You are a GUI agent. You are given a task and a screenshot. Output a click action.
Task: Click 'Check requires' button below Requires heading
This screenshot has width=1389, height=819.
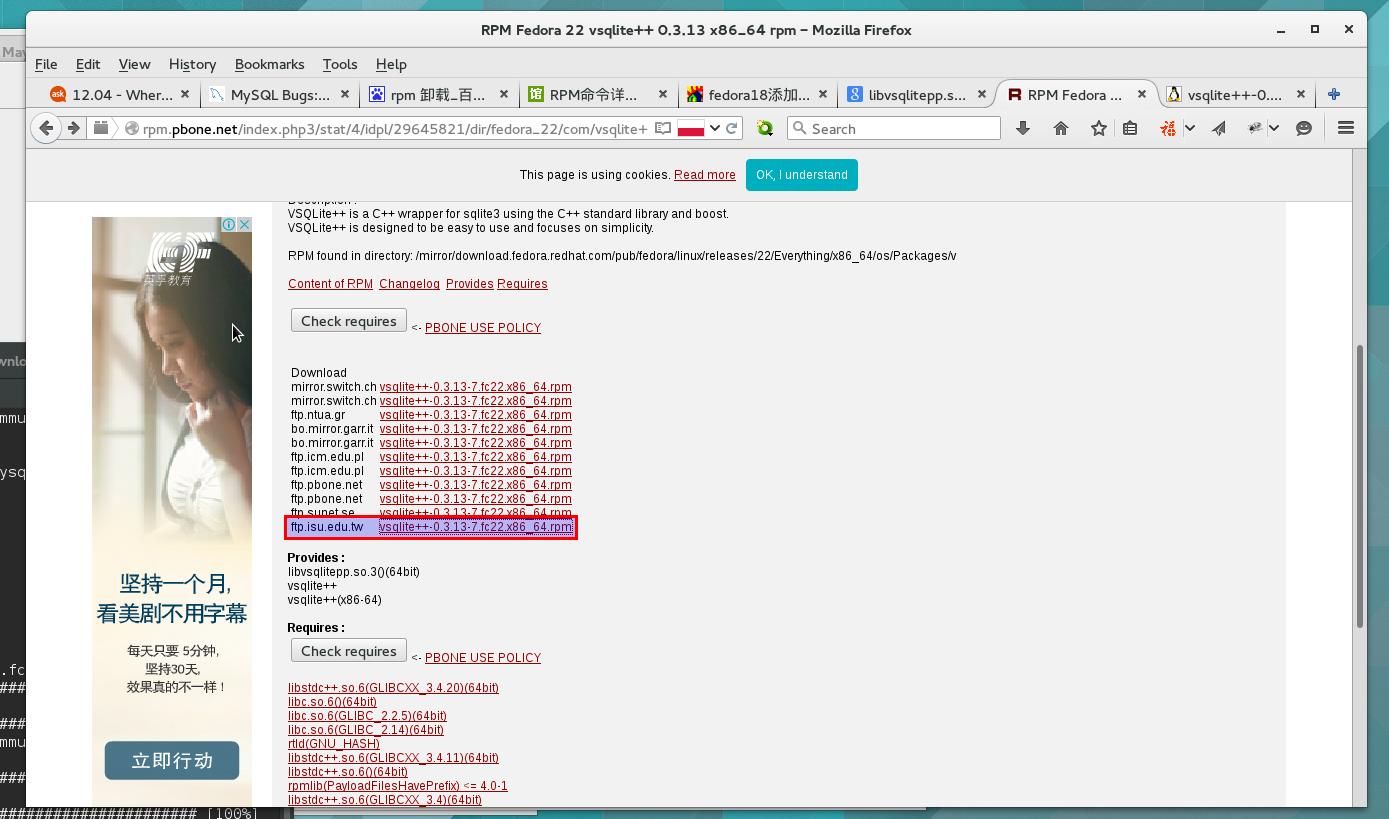(349, 651)
